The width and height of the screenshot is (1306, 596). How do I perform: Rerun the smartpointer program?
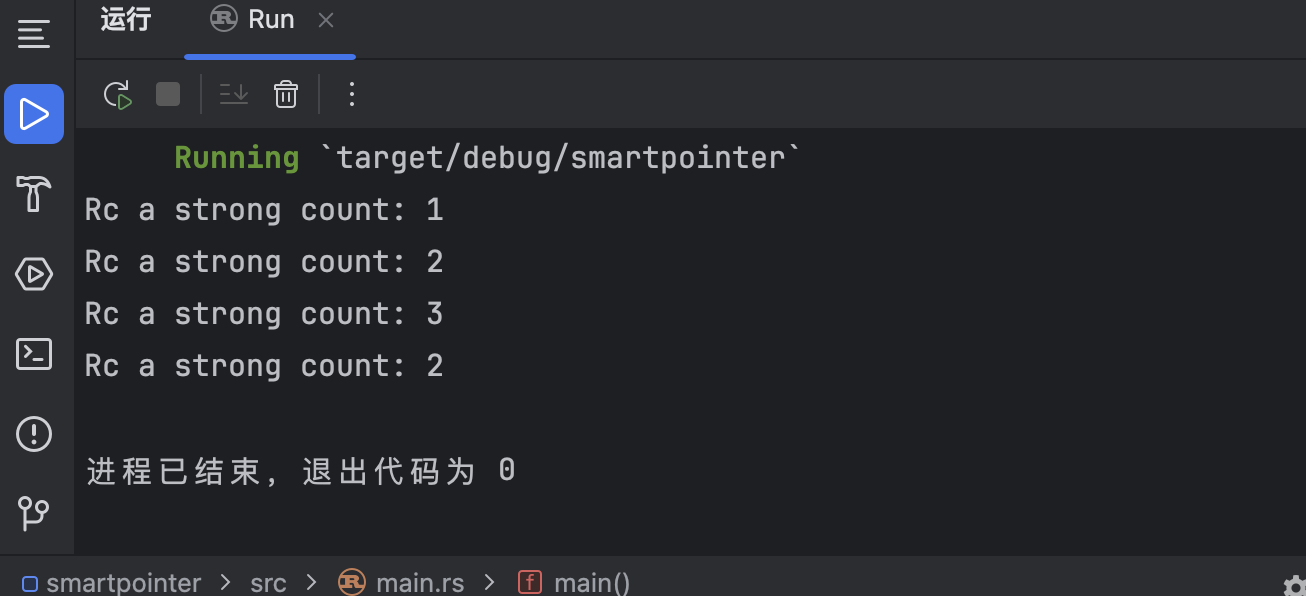[118, 95]
